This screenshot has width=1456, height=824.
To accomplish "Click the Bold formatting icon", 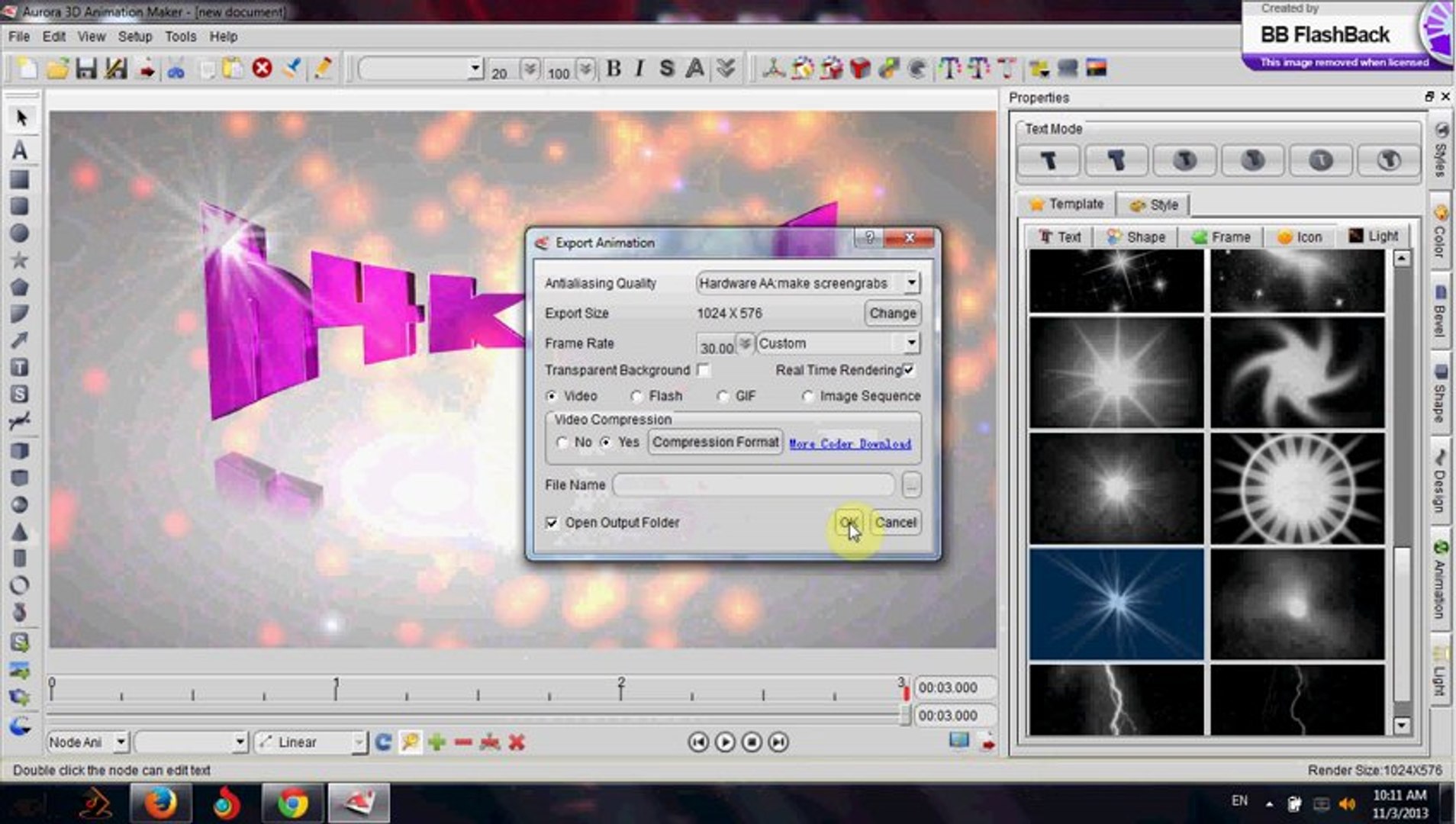I will [x=613, y=69].
